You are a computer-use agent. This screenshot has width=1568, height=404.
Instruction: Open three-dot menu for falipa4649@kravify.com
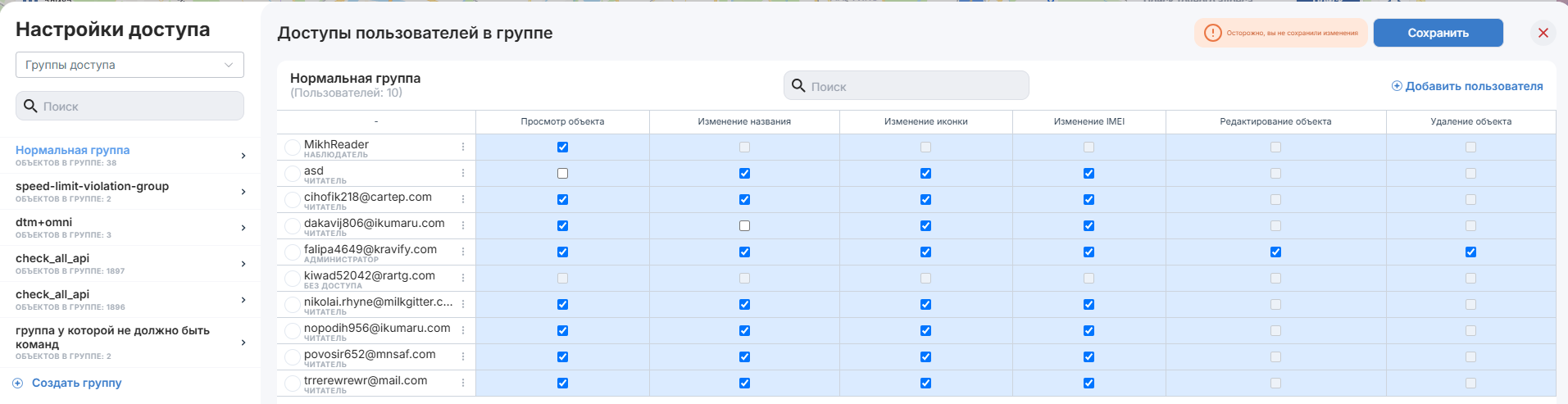click(x=463, y=252)
